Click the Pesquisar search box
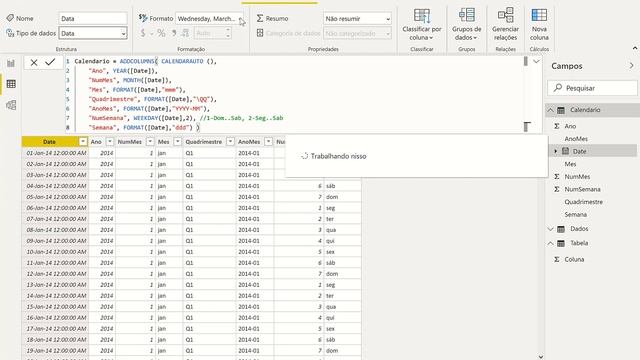 [592, 88]
